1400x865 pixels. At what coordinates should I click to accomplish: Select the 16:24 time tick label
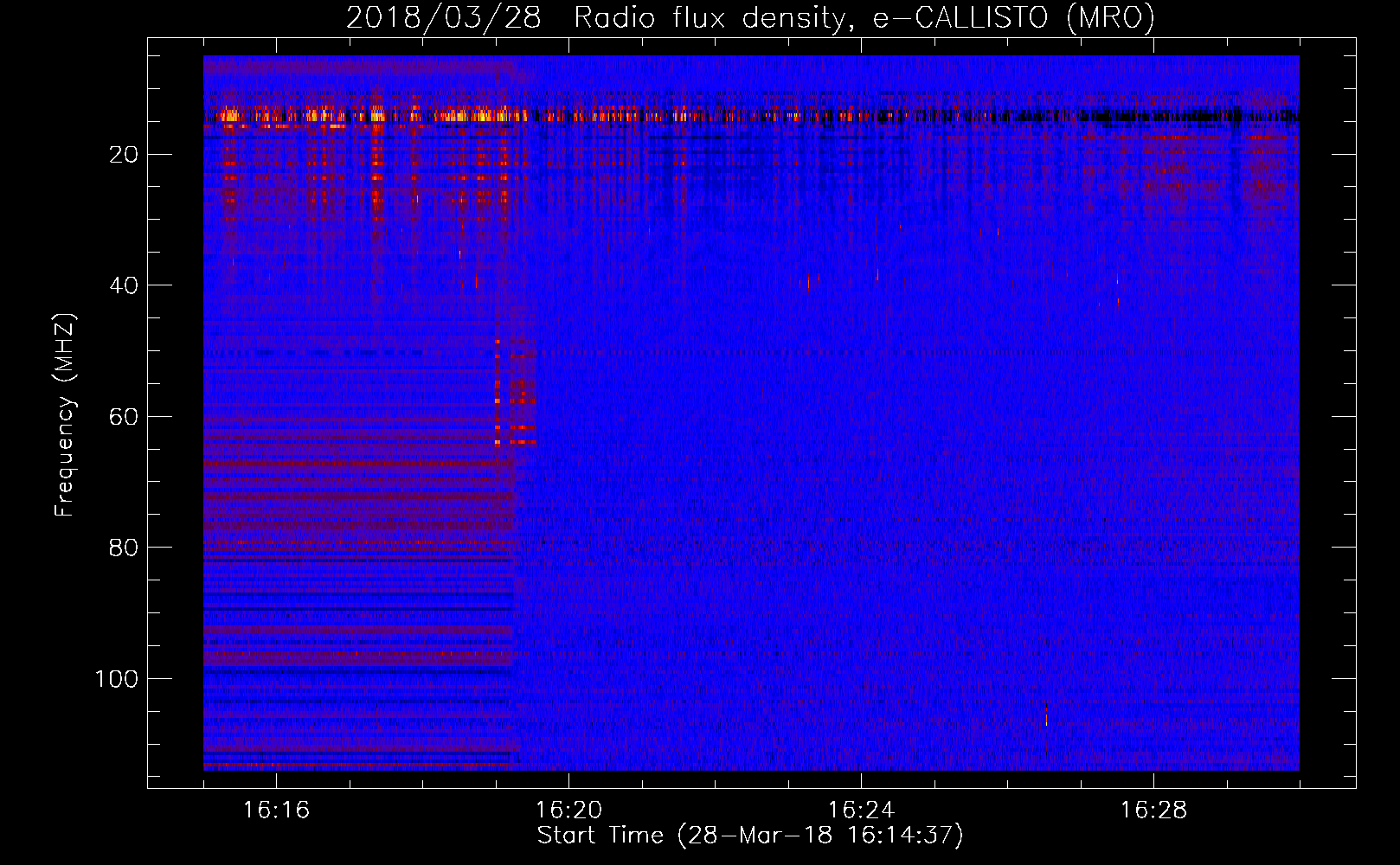click(x=861, y=811)
